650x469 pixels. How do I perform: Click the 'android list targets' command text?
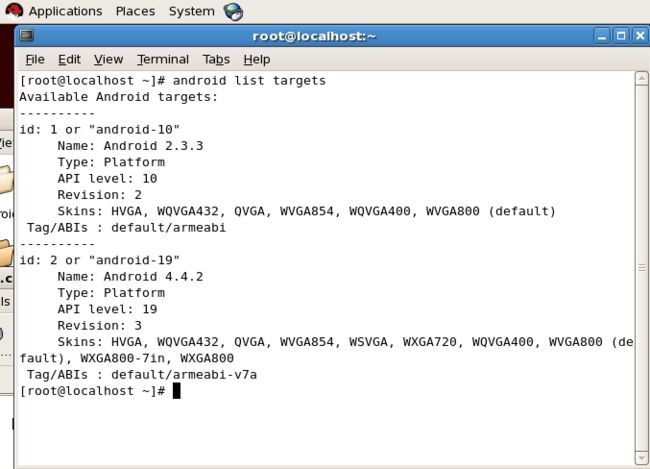click(x=249, y=80)
